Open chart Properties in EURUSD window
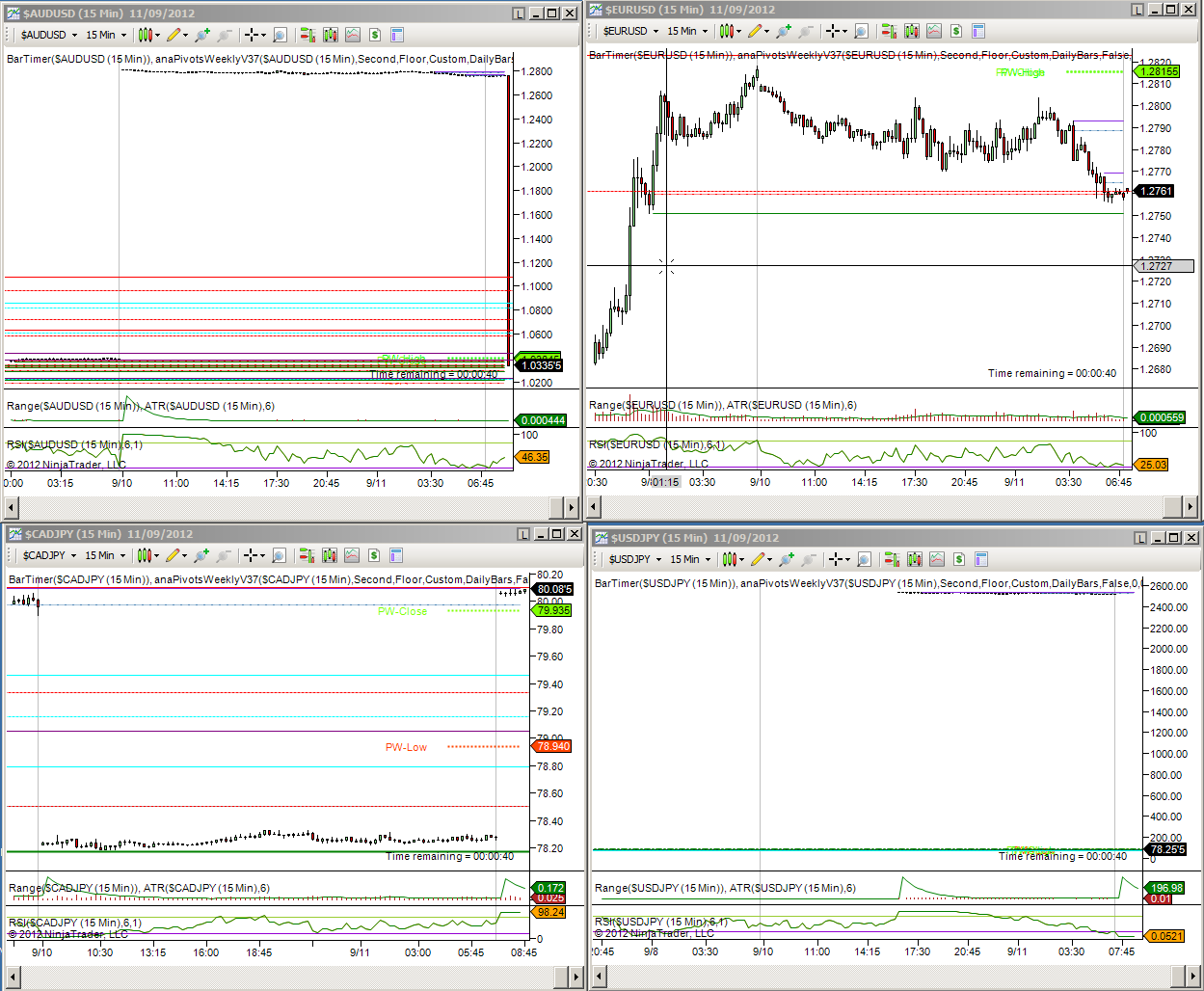Image resolution: width=1204 pixels, height=991 pixels. click(x=978, y=31)
